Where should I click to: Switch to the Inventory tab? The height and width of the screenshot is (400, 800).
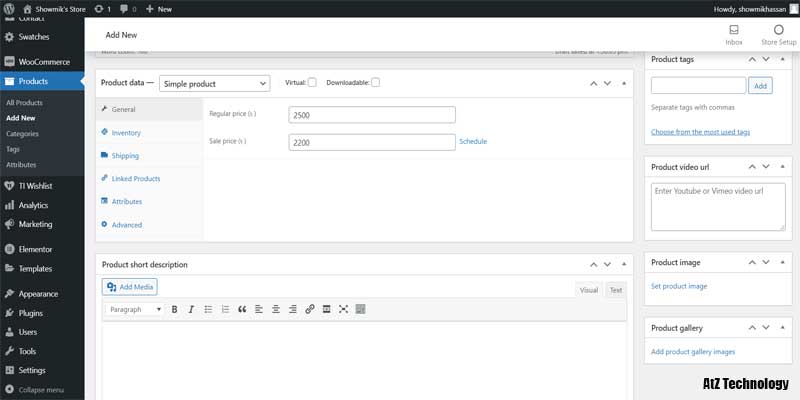tap(126, 132)
